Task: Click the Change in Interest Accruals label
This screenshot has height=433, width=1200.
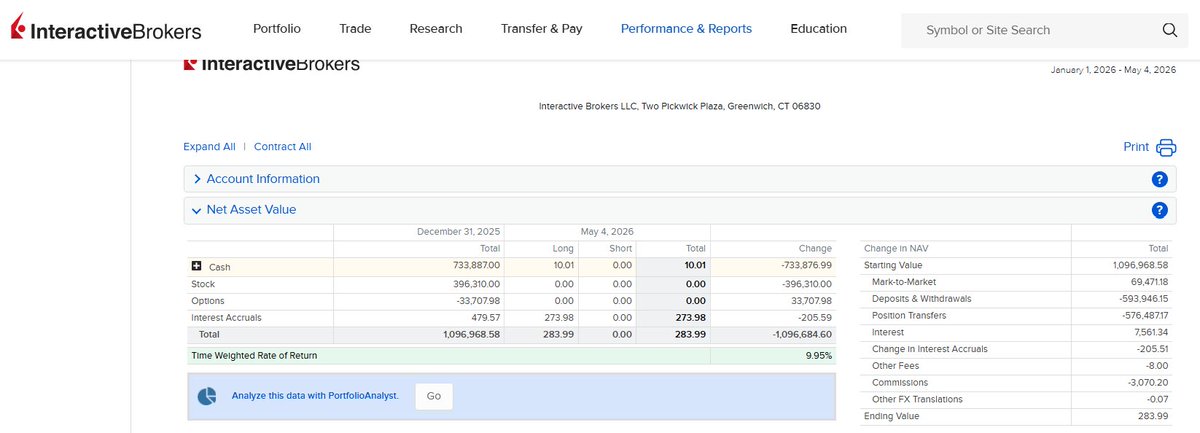Action: (x=930, y=349)
